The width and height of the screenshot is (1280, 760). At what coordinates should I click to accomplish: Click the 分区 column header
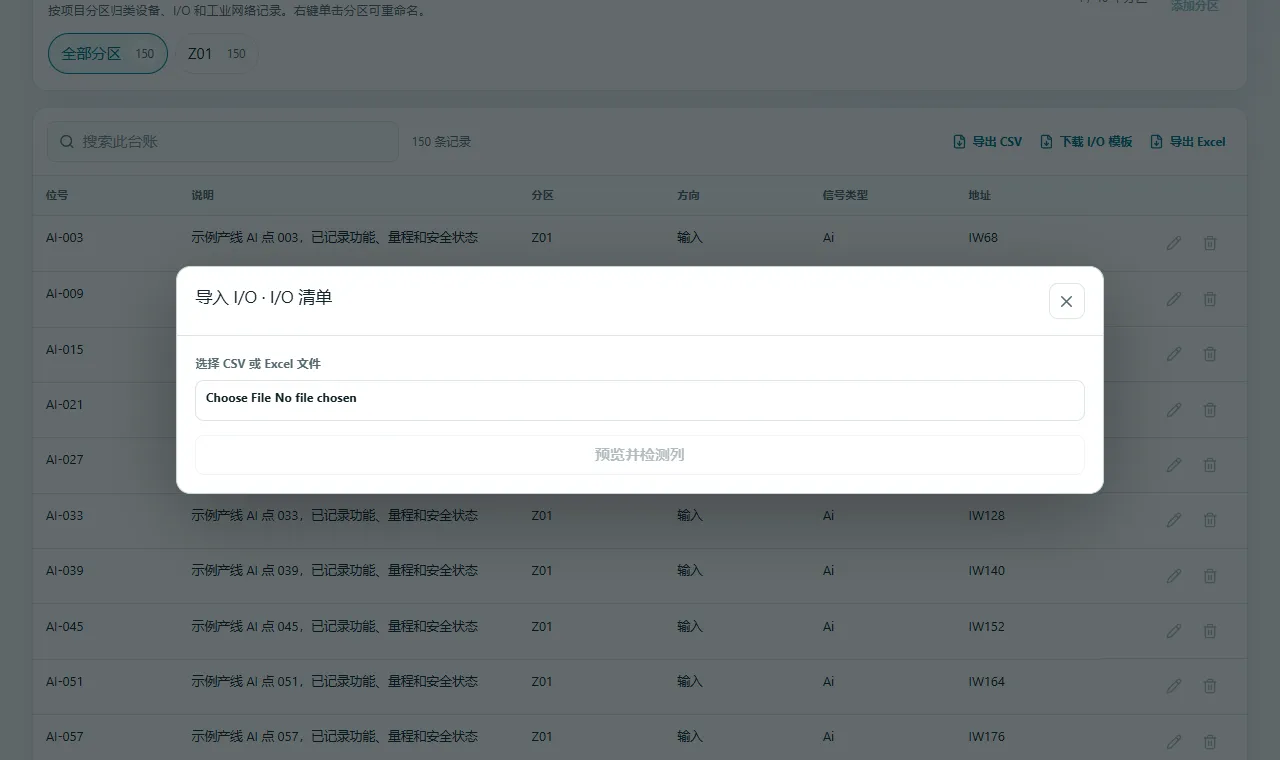[542, 195]
